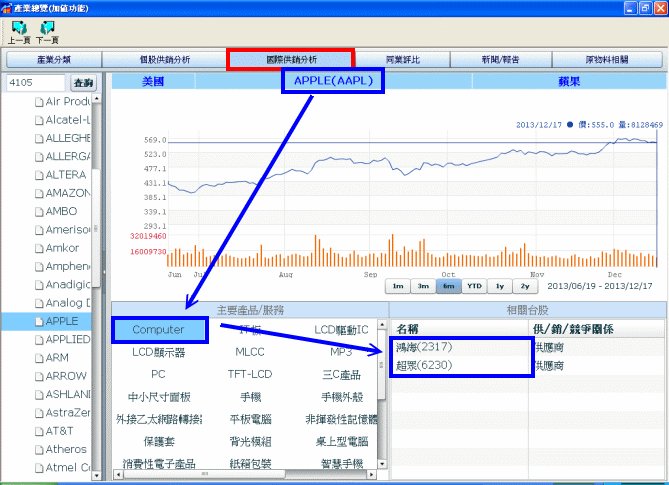This screenshot has width=669, height=485.
Task: Open the 同業評比 tab
Action: (403, 60)
